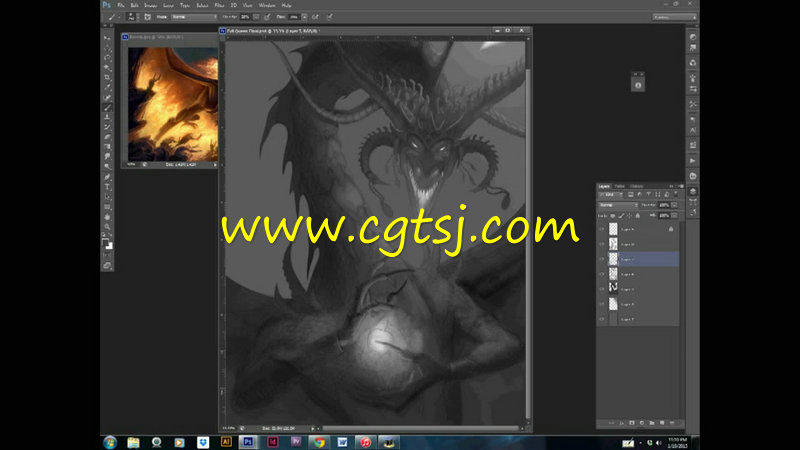Select the Dodge tool
The image size is (800, 450).
coord(107,167)
